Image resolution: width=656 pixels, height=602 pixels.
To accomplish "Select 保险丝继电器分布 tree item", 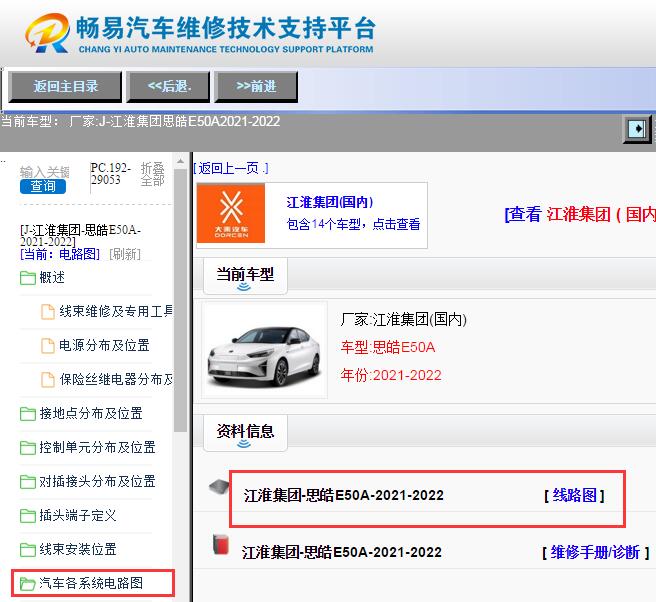I will pyautogui.click(x=116, y=379).
